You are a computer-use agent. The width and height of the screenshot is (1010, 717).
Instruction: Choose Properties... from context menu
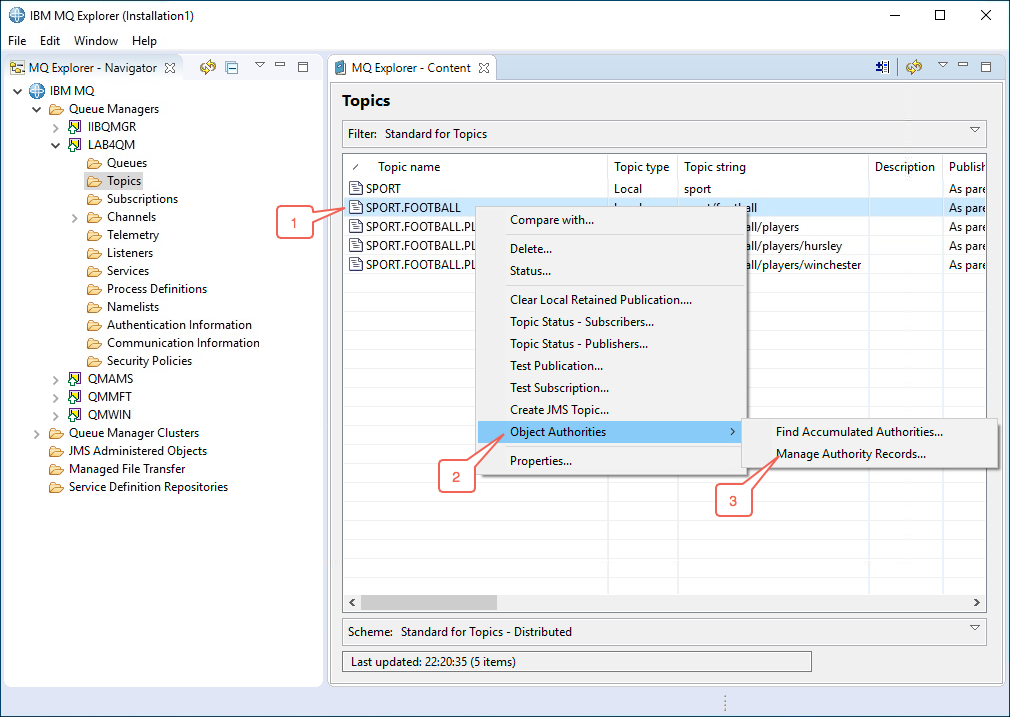(611, 461)
